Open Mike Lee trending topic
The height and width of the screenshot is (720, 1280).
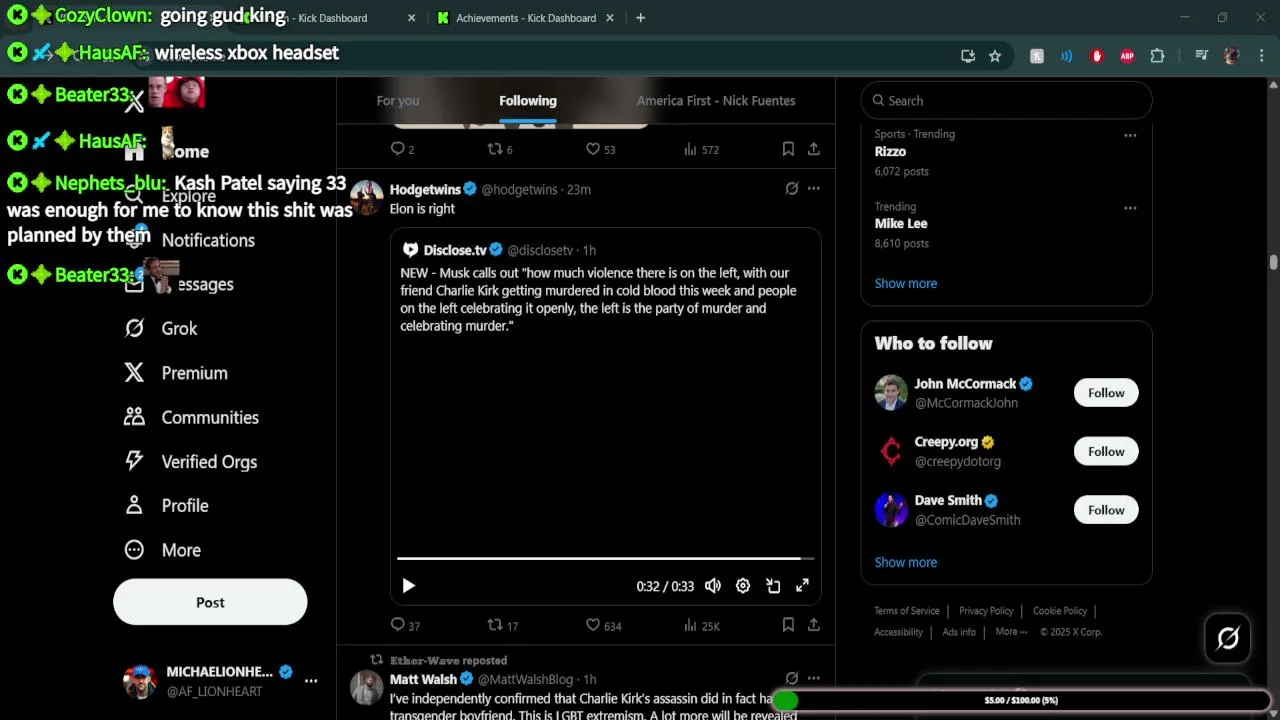click(901, 224)
